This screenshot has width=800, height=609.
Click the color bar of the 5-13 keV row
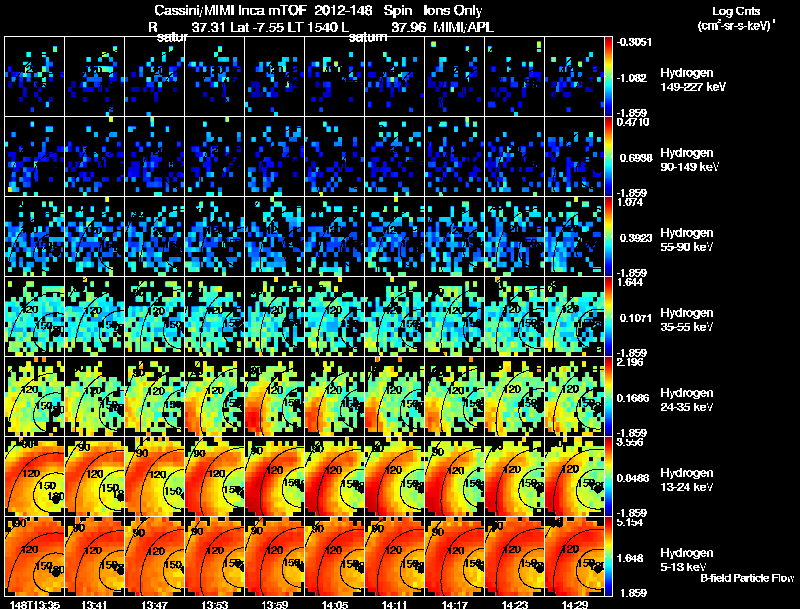pyautogui.click(x=608, y=557)
